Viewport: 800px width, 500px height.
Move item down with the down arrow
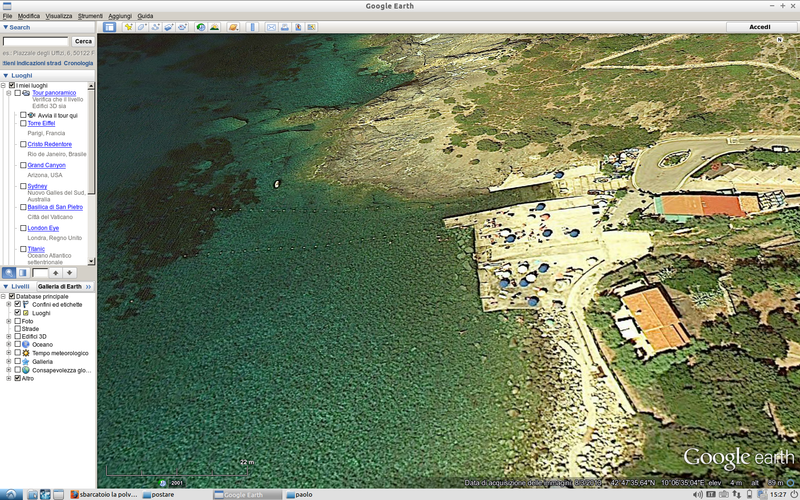(69, 273)
